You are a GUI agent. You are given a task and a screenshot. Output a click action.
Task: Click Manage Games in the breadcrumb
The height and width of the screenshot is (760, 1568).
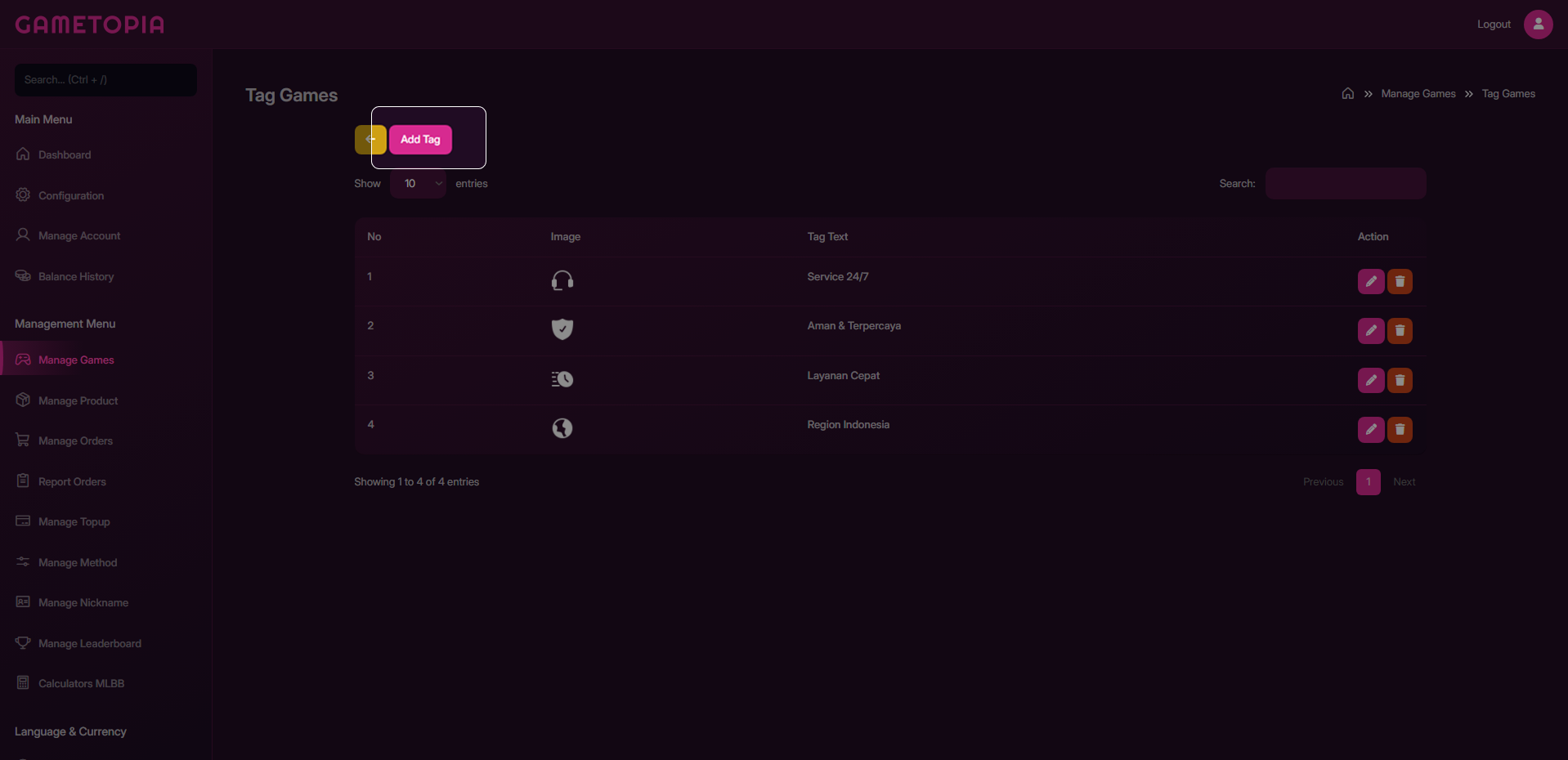1418,94
